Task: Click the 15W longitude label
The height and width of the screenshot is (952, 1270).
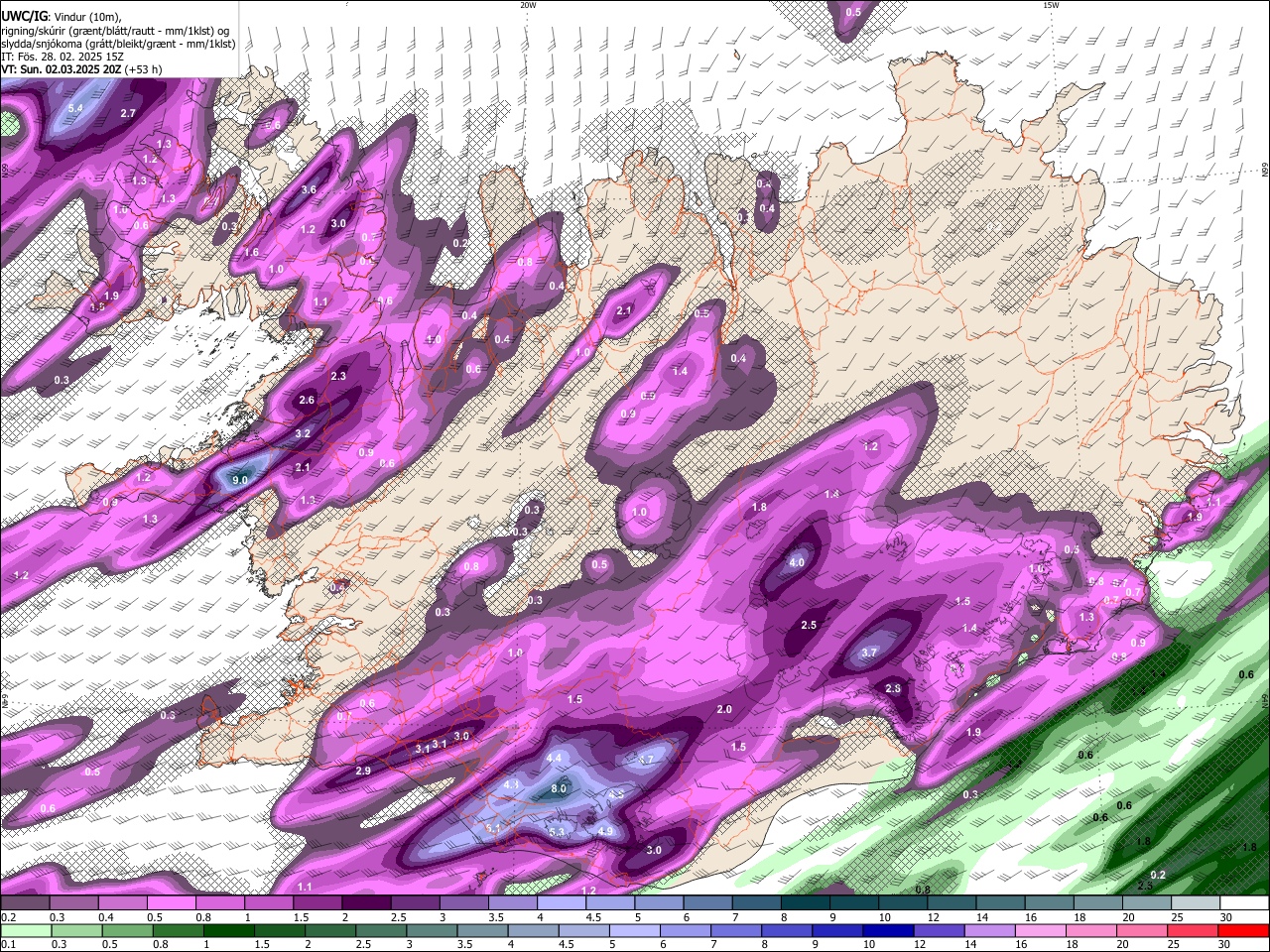Action: point(1051,5)
